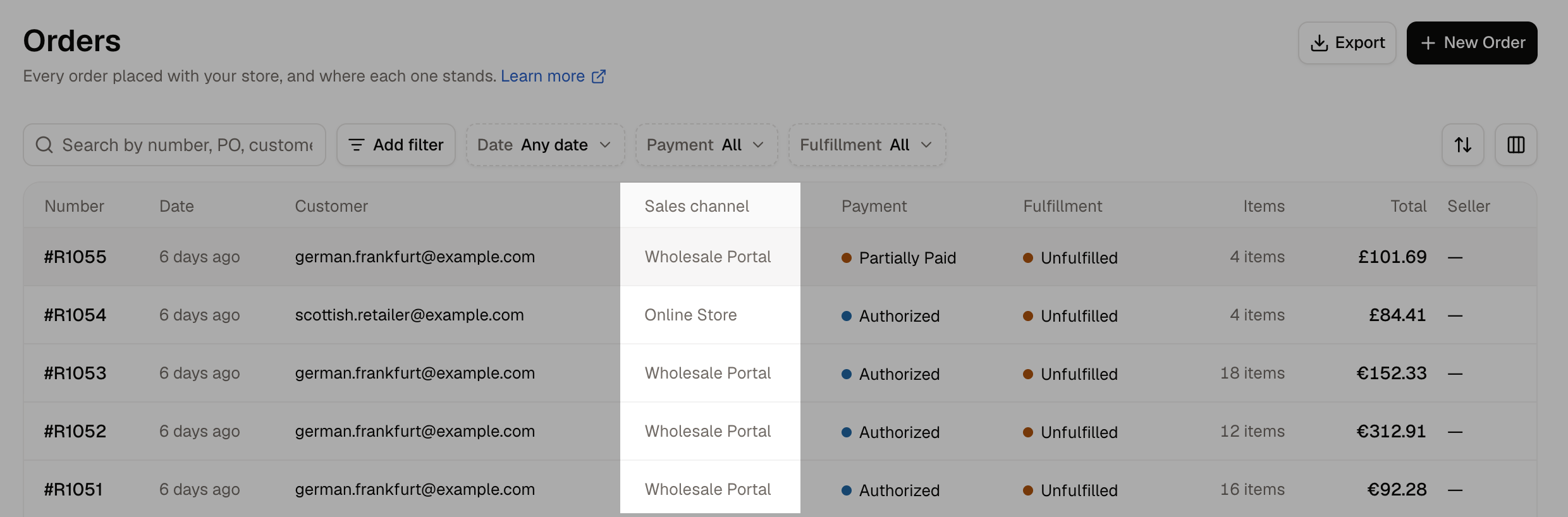Screen dimensions: 1568x517
Task: Open order #R1052
Action: coord(75,431)
